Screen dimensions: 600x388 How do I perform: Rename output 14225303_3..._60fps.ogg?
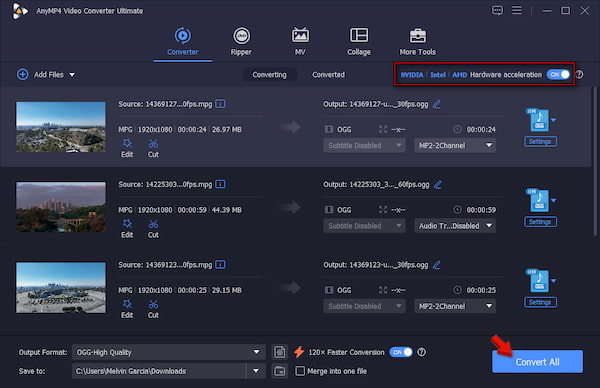pos(438,184)
